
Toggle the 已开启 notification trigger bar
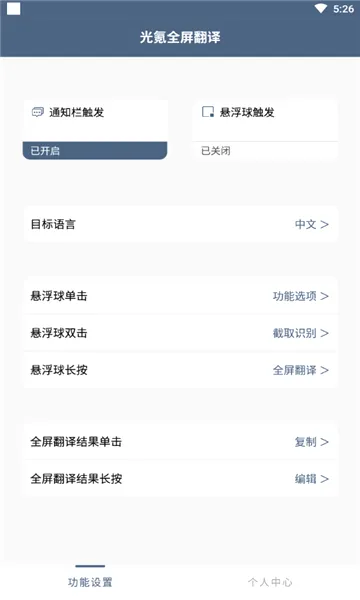(x=95, y=150)
